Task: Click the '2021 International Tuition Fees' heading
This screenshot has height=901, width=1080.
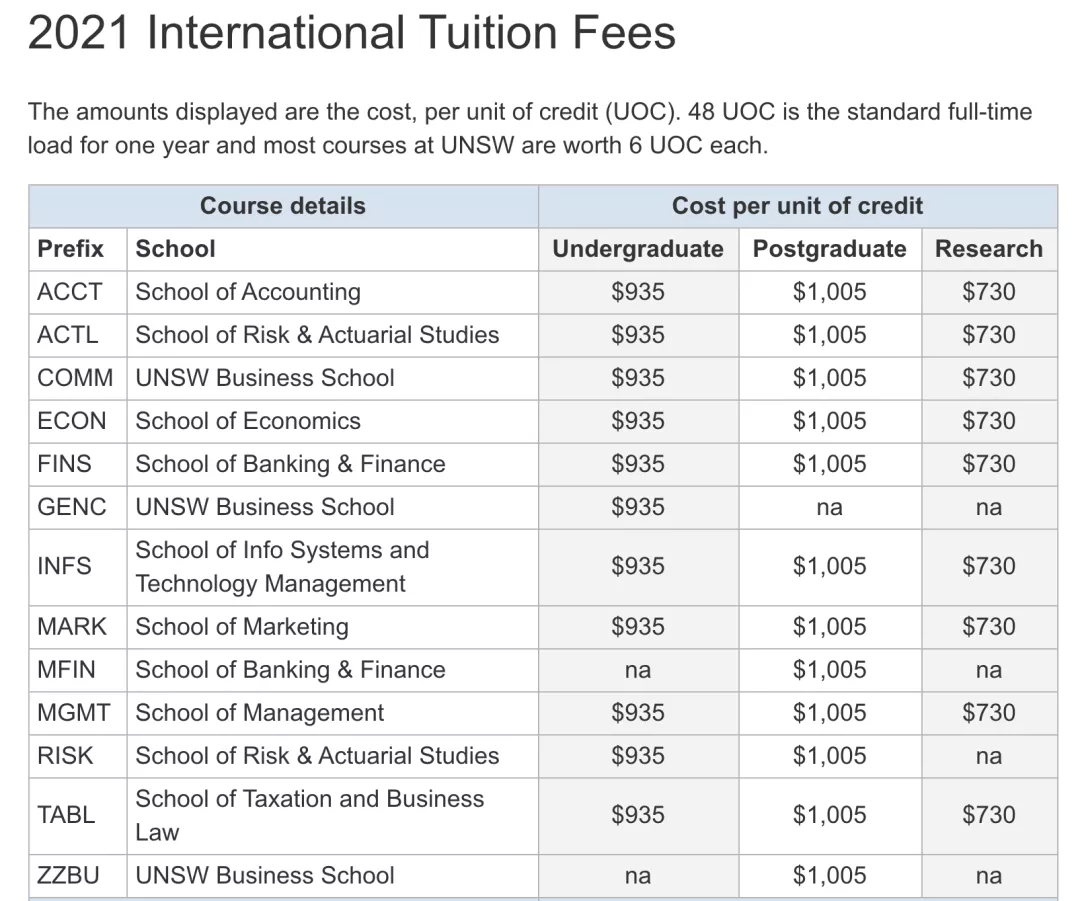Action: click(x=351, y=33)
